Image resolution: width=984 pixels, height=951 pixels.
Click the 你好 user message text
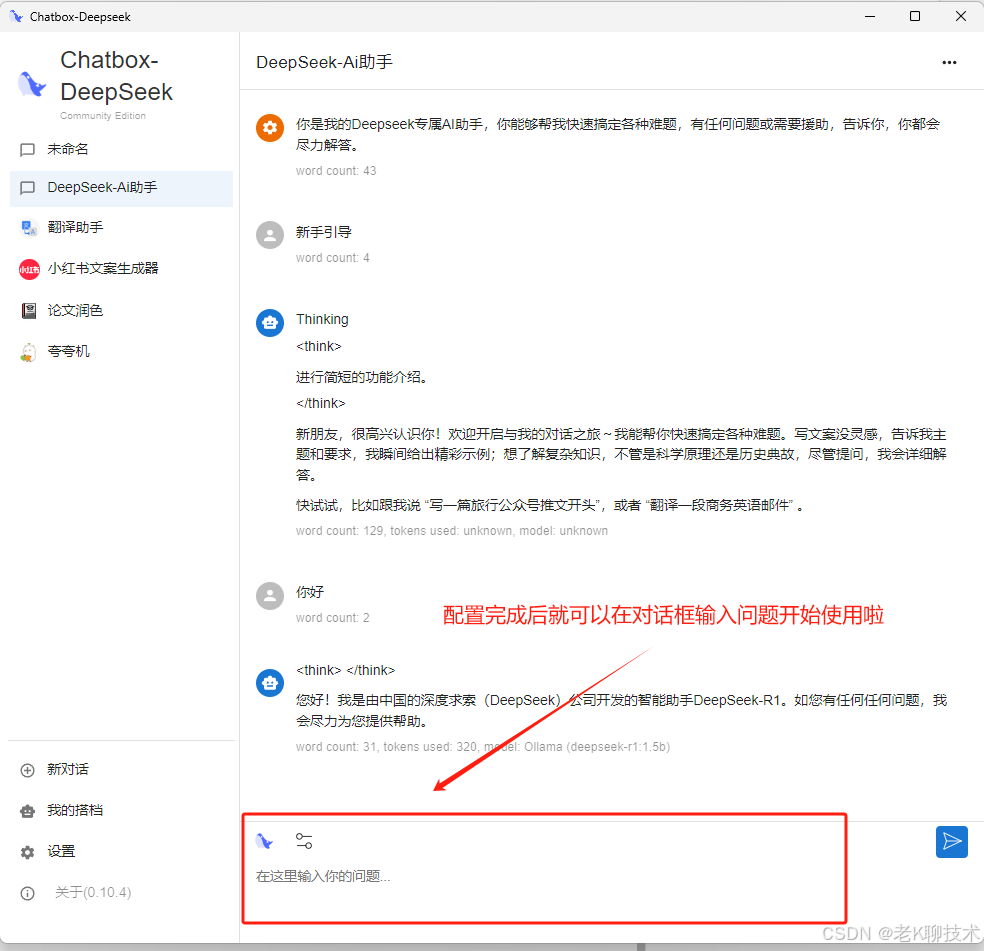tap(310, 592)
